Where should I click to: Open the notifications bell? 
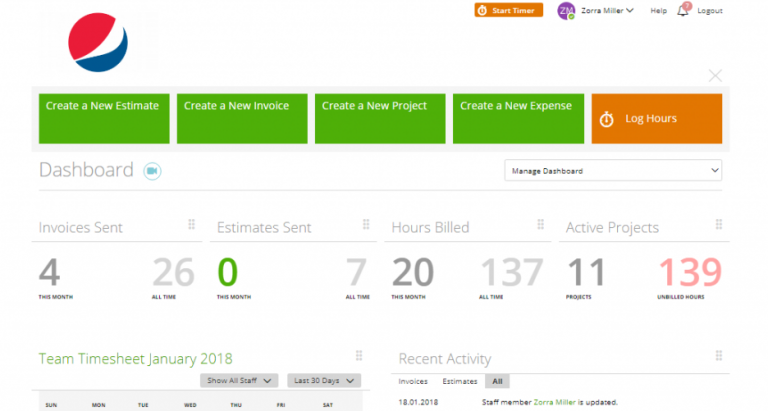[684, 9]
